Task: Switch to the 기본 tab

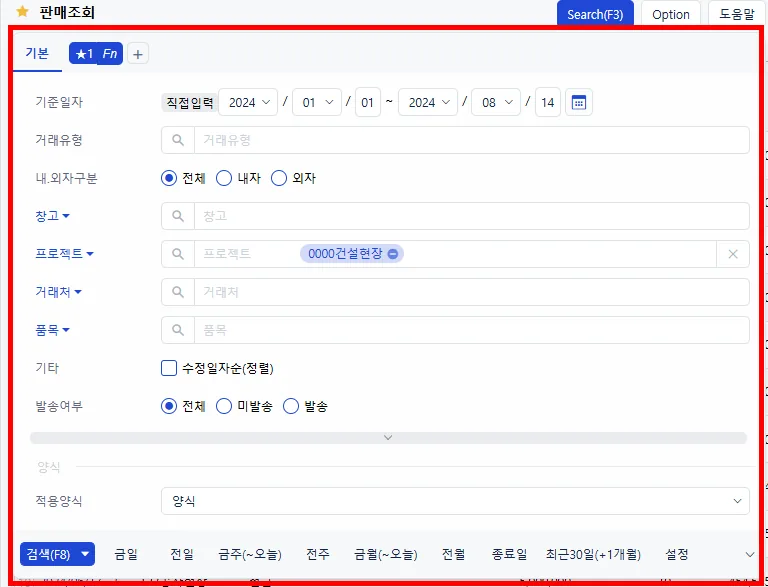Action: (x=37, y=53)
